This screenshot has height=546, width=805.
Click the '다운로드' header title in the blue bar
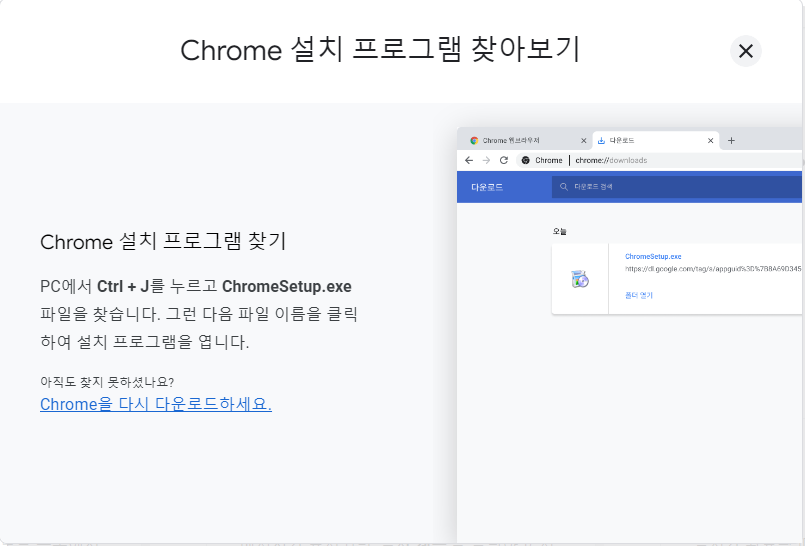click(x=487, y=187)
